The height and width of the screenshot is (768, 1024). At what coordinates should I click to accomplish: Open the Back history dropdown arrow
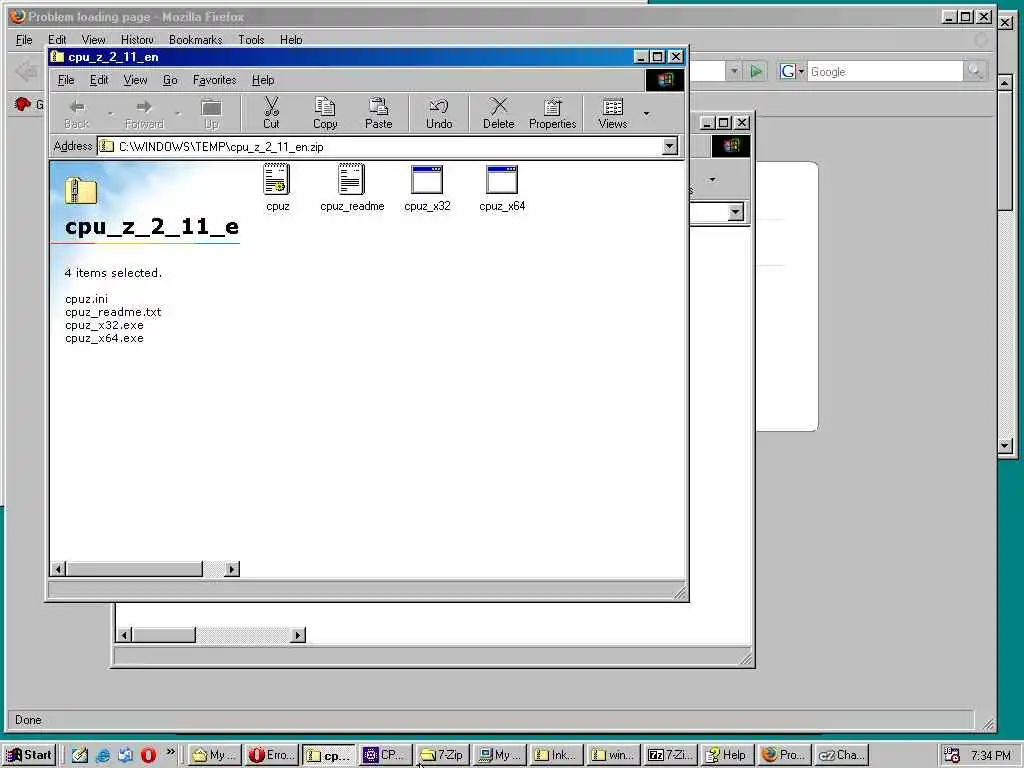(110, 114)
